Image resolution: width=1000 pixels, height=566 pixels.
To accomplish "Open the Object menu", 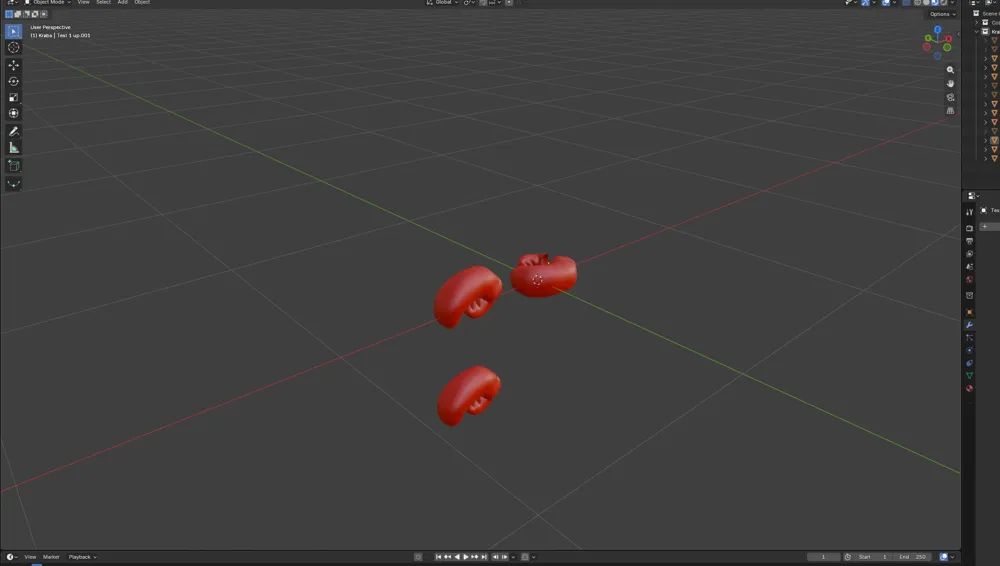I will (142, 3).
